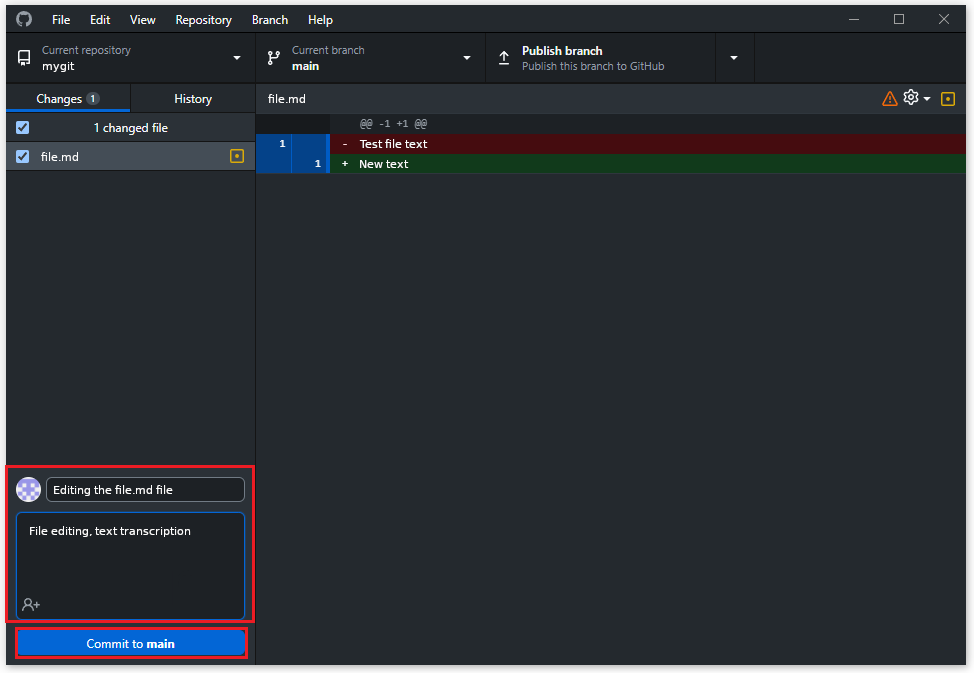The width and height of the screenshot is (974, 673).
Task: Toggle the file.md checkbox
Action: click(22, 156)
